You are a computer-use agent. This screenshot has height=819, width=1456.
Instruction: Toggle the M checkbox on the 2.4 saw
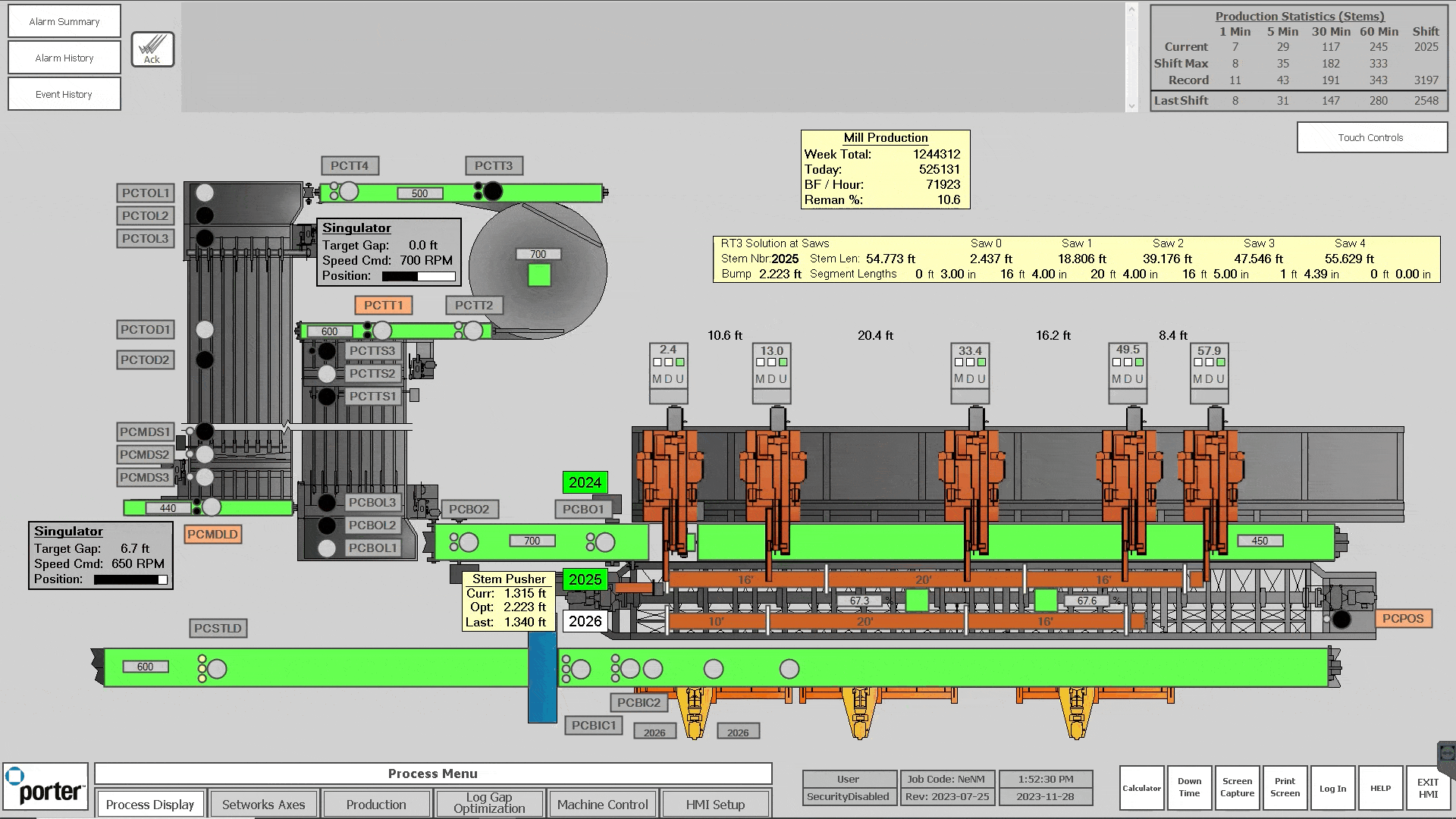point(657,362)
